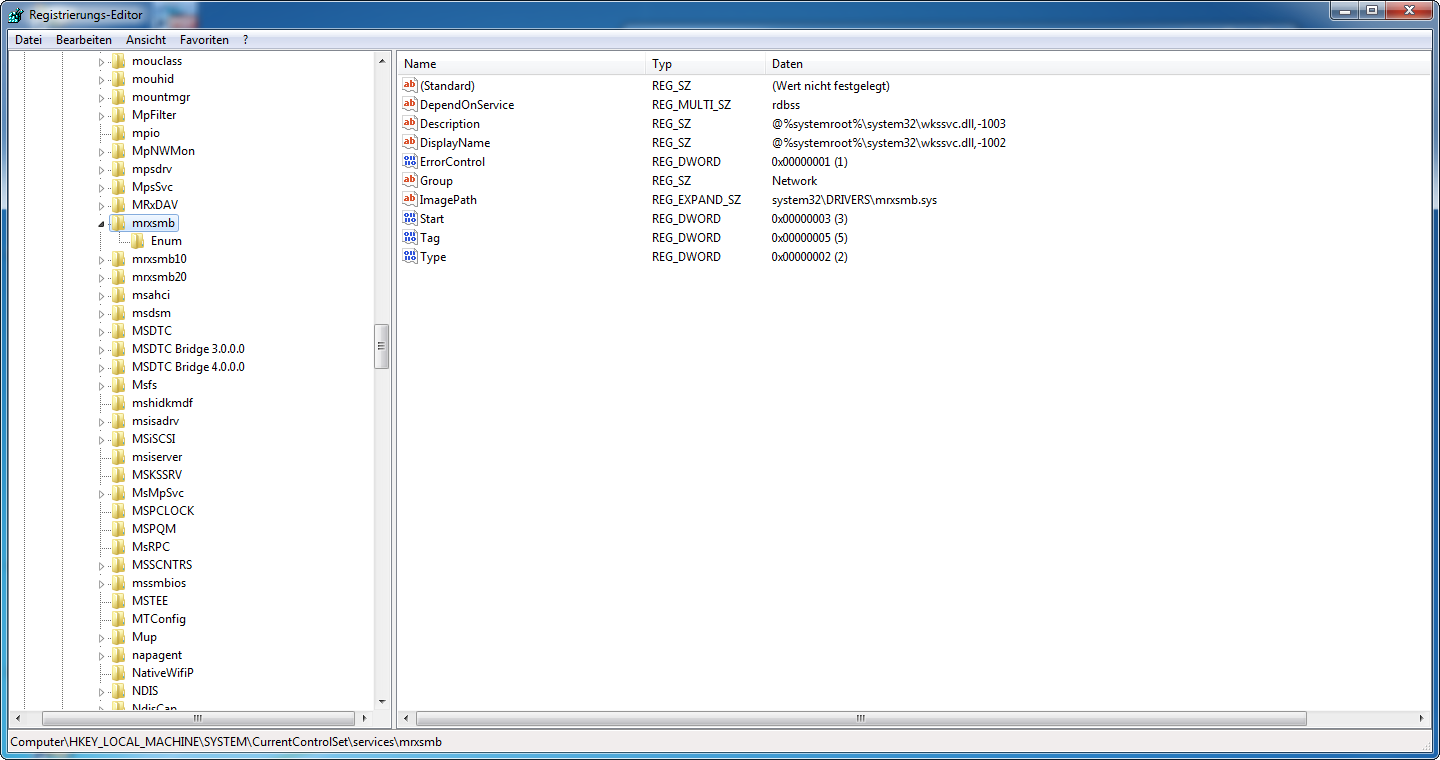
Task: Click the folder icon of MSDTC key
Action: [118, 331]
